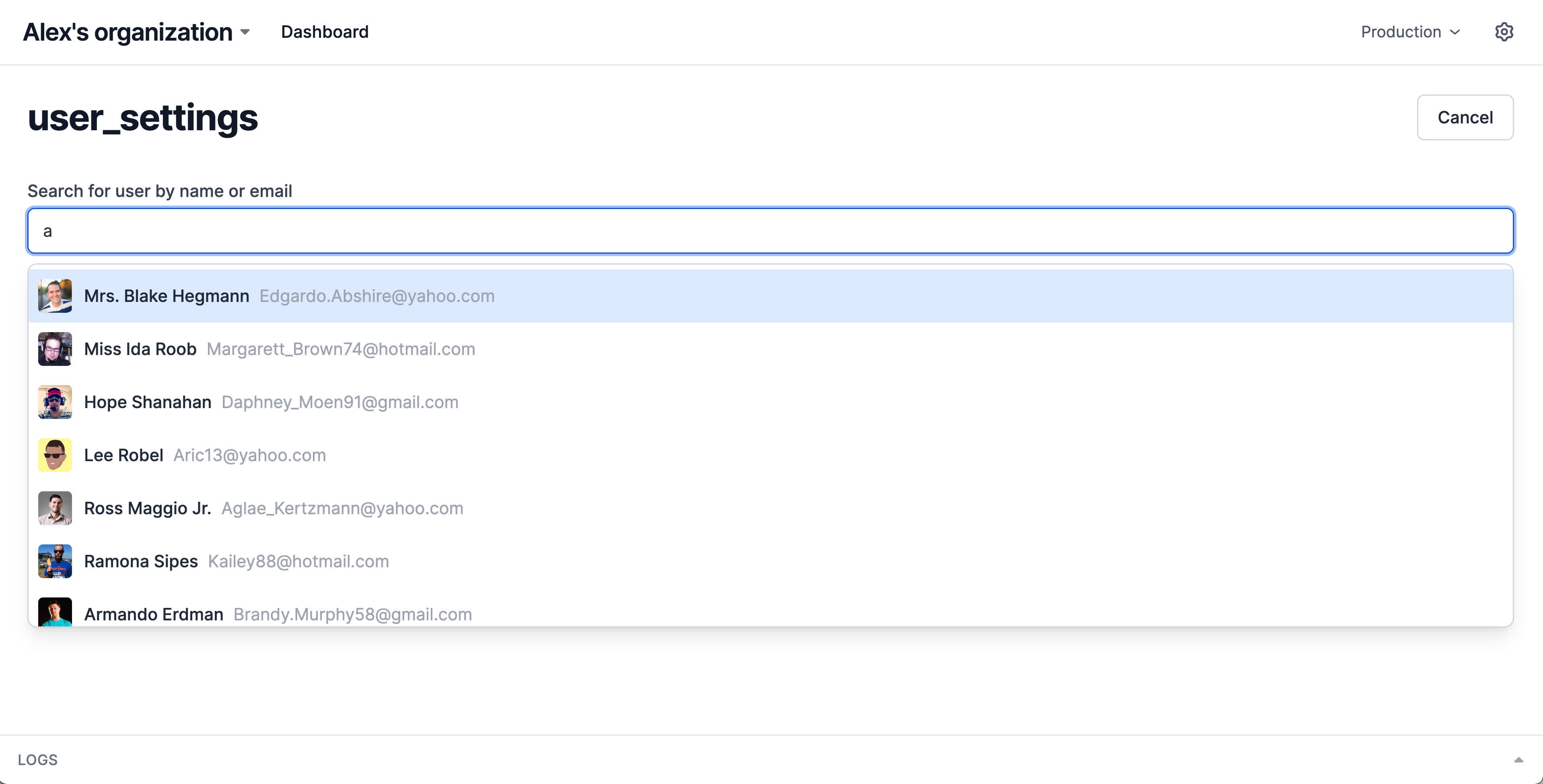This screenshot has width=1543, height=784.
Task: Click Ross Maggio Jr.'s avatar
Action: point(55,508)
